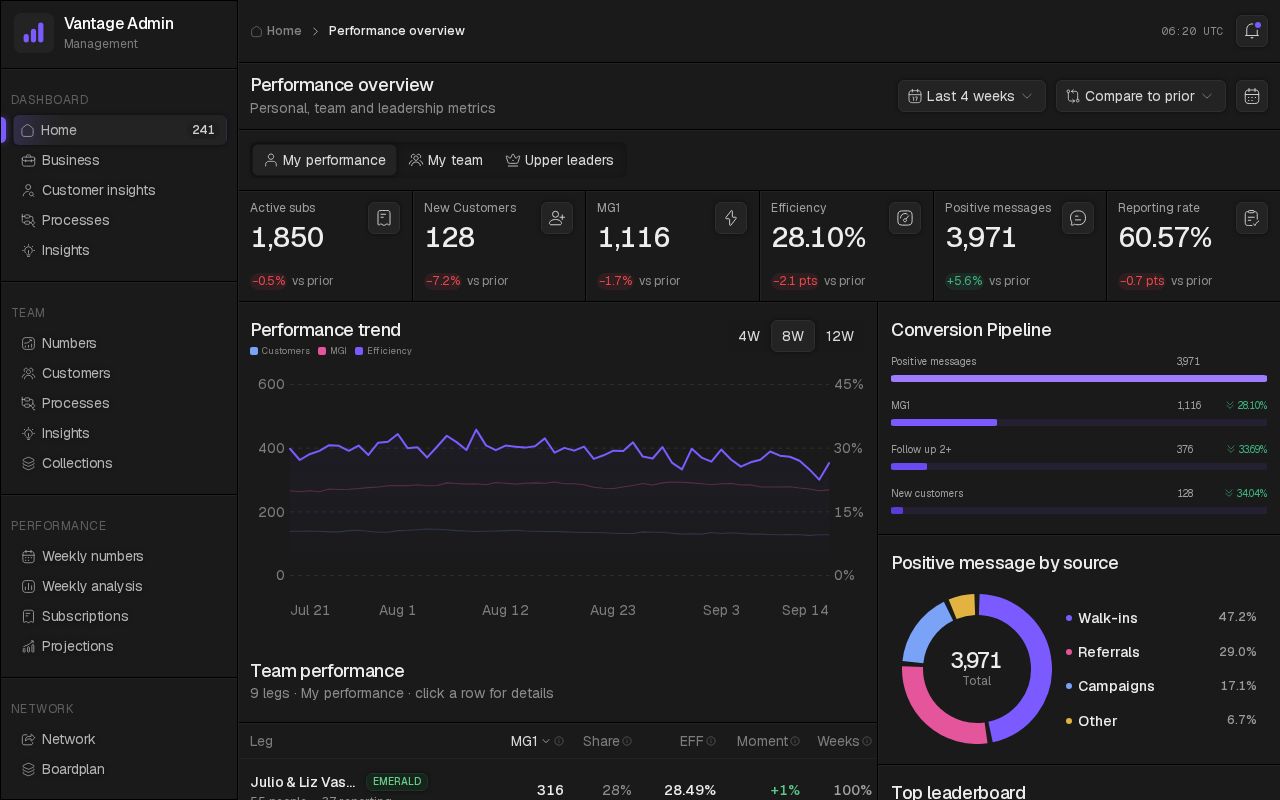Click the Reporting rate clipboard icon
This screenshot has width=1280, height=800.
click(x=1252, y=218)
